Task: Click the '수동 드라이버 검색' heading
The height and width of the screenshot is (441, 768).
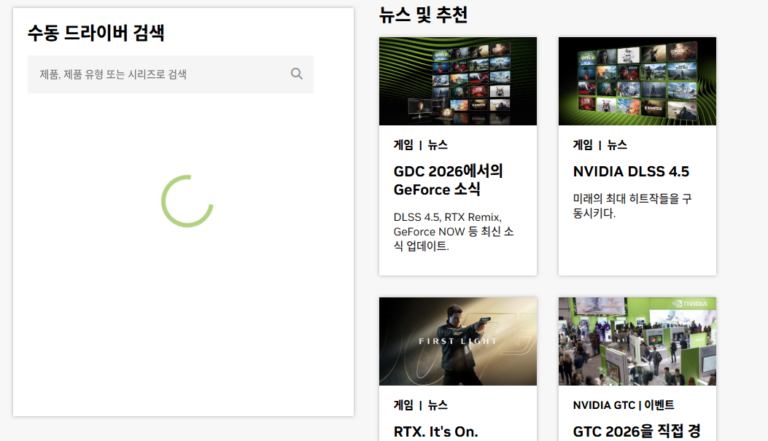Action: (96, 33)
